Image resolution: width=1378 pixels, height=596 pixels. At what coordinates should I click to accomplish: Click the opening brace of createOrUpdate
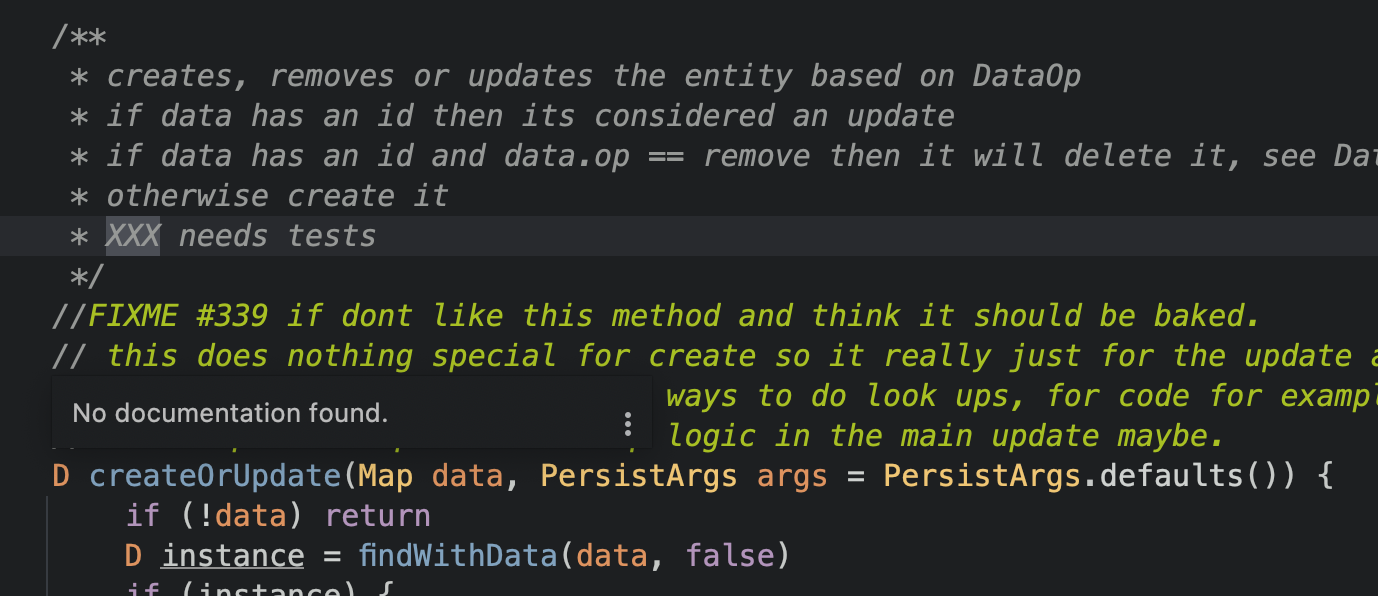click(1323, 475)
